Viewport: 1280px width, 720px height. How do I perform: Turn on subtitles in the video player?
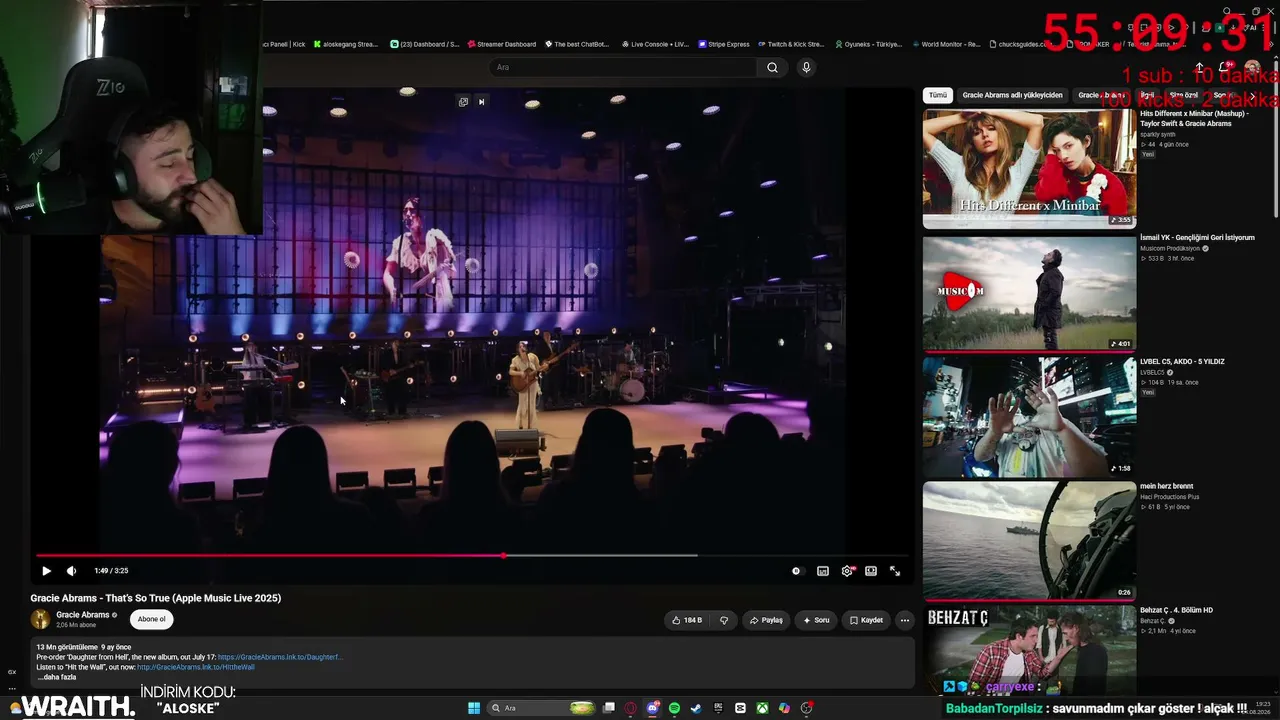click(x=823, y=571)
